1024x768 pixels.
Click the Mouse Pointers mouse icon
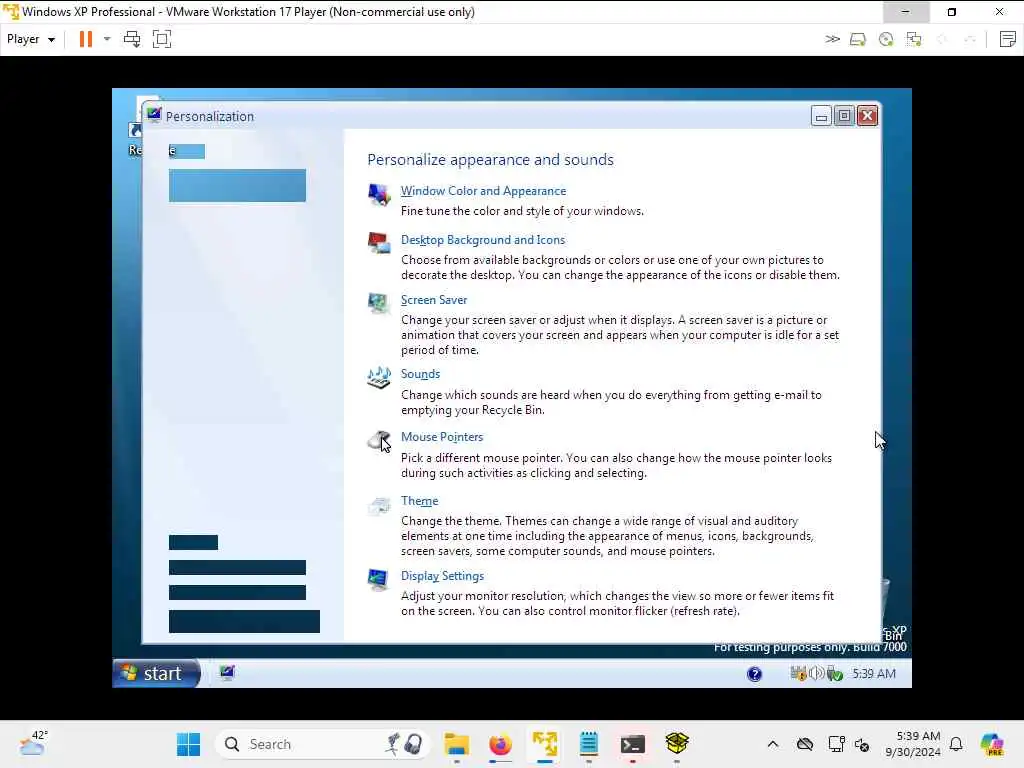click(379, 441)
